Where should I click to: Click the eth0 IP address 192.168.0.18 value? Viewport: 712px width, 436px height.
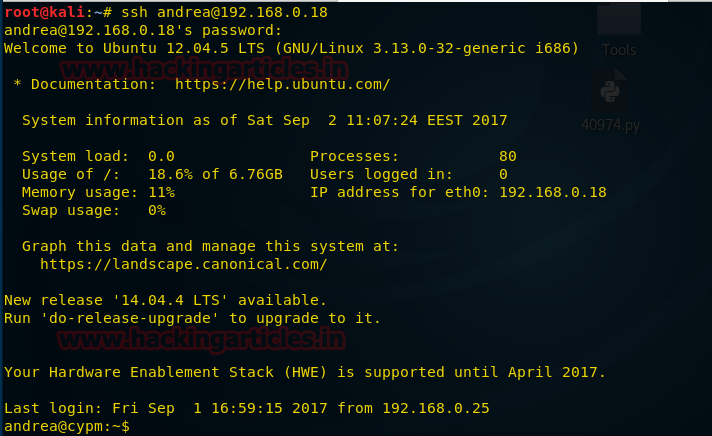pos(552,192)
